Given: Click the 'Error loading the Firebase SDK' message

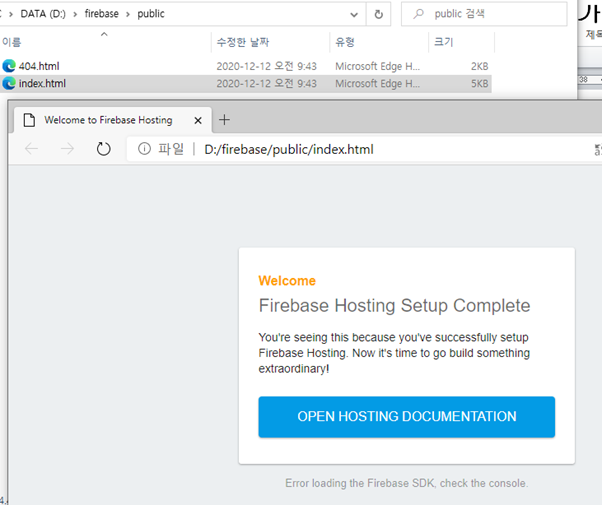Looking at the screenshot, I should [x=407, y=483].
